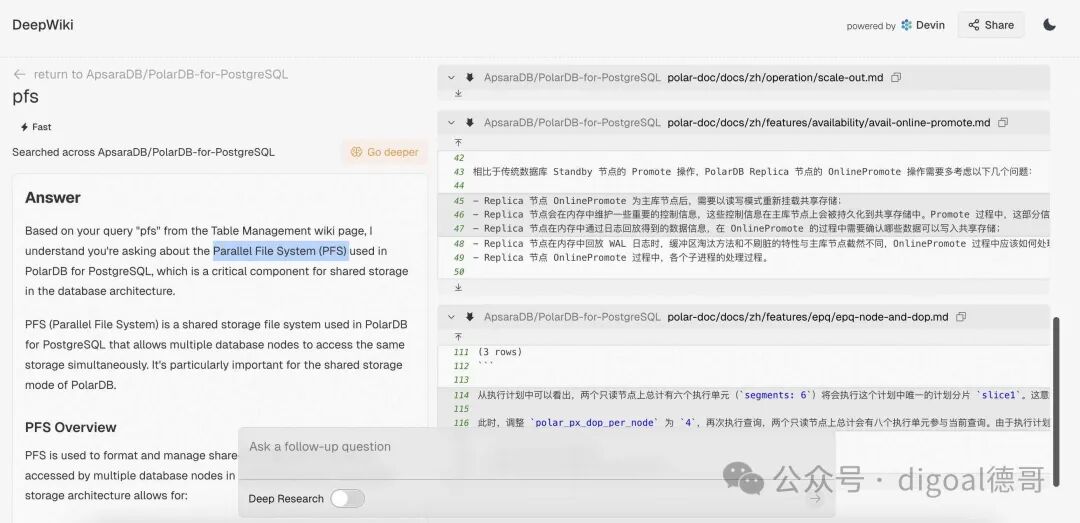Viewport: 1080px width, 523px height.
Task: Expand lines downward under scale-out.md
Action: (x=458, y=94)
